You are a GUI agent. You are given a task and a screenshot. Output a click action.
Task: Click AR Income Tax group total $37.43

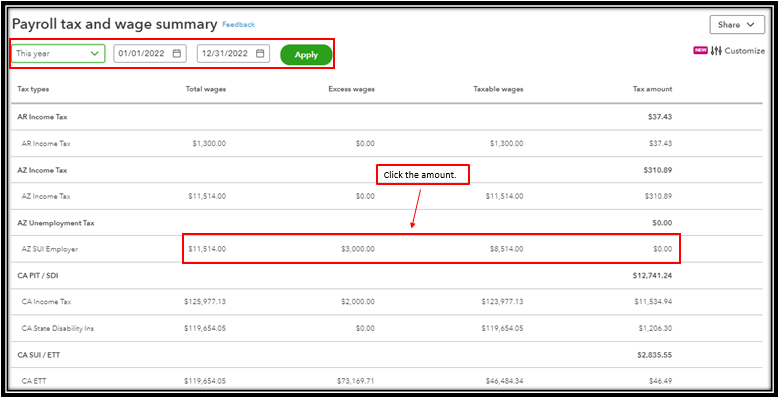660,117
